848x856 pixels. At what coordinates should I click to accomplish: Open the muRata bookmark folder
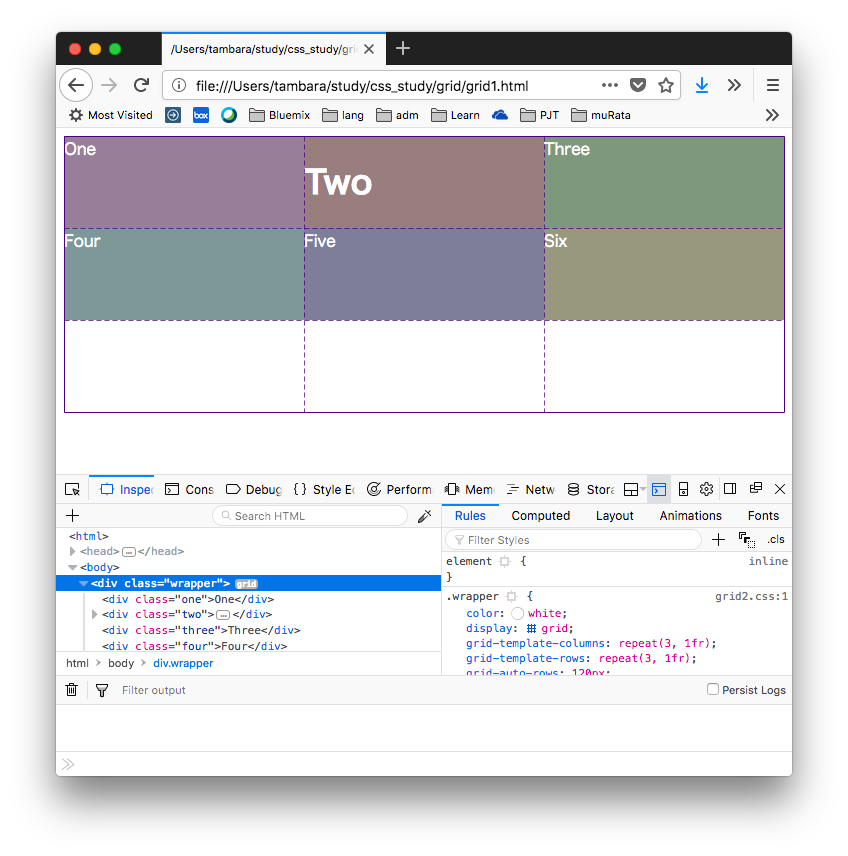point(601,115)
